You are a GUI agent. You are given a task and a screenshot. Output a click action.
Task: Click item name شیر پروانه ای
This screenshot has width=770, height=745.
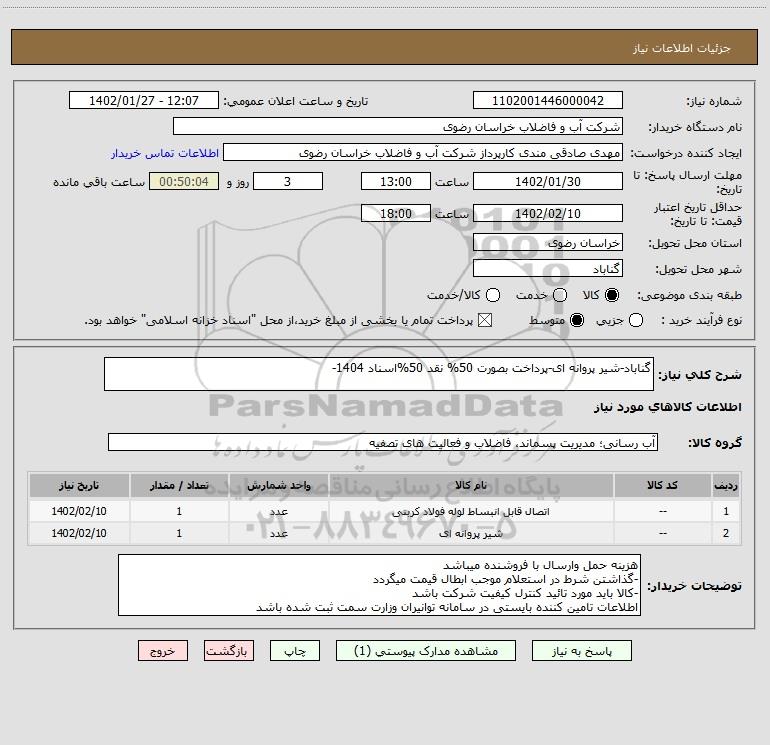470,533
